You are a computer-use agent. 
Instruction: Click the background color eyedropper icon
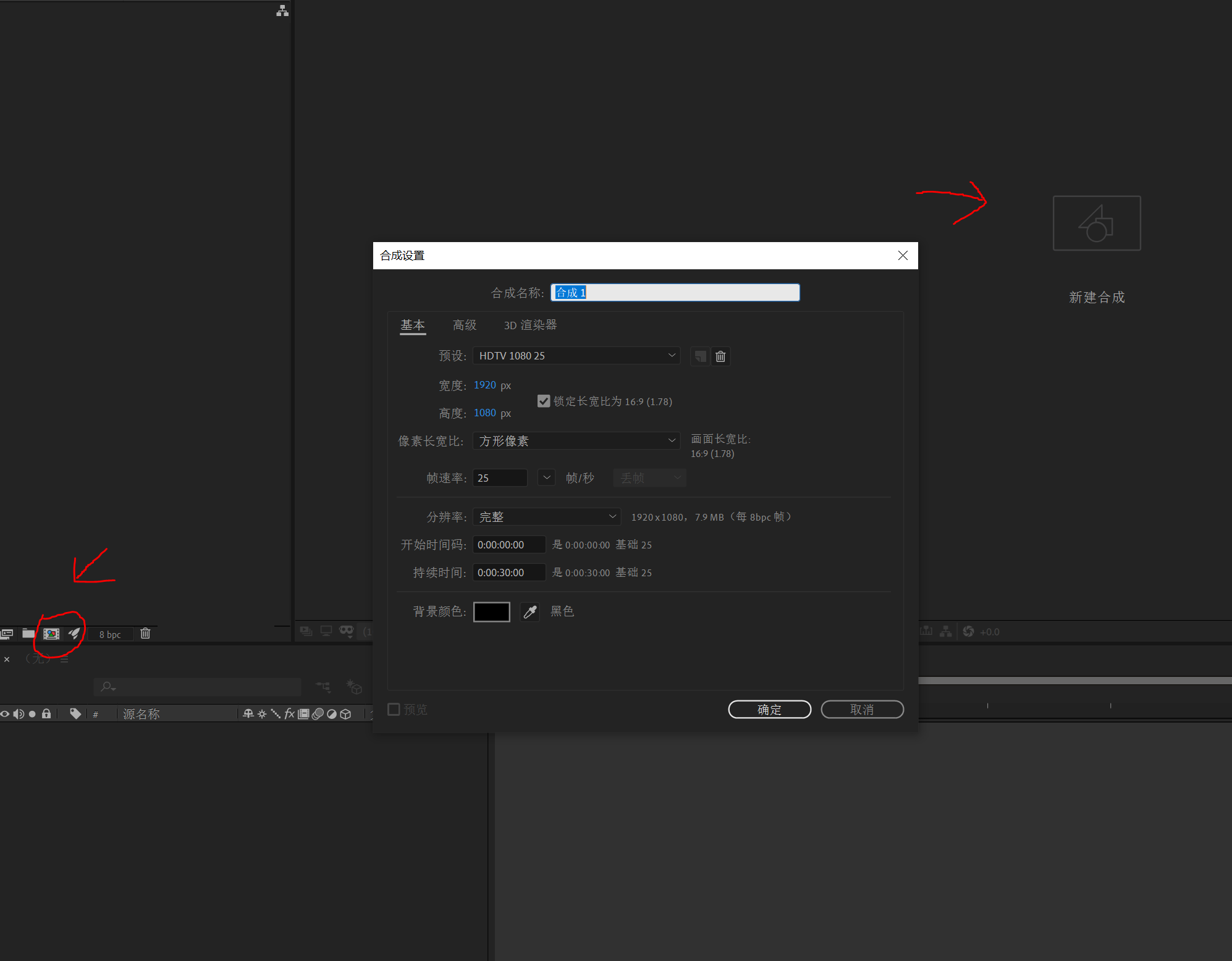530,611
